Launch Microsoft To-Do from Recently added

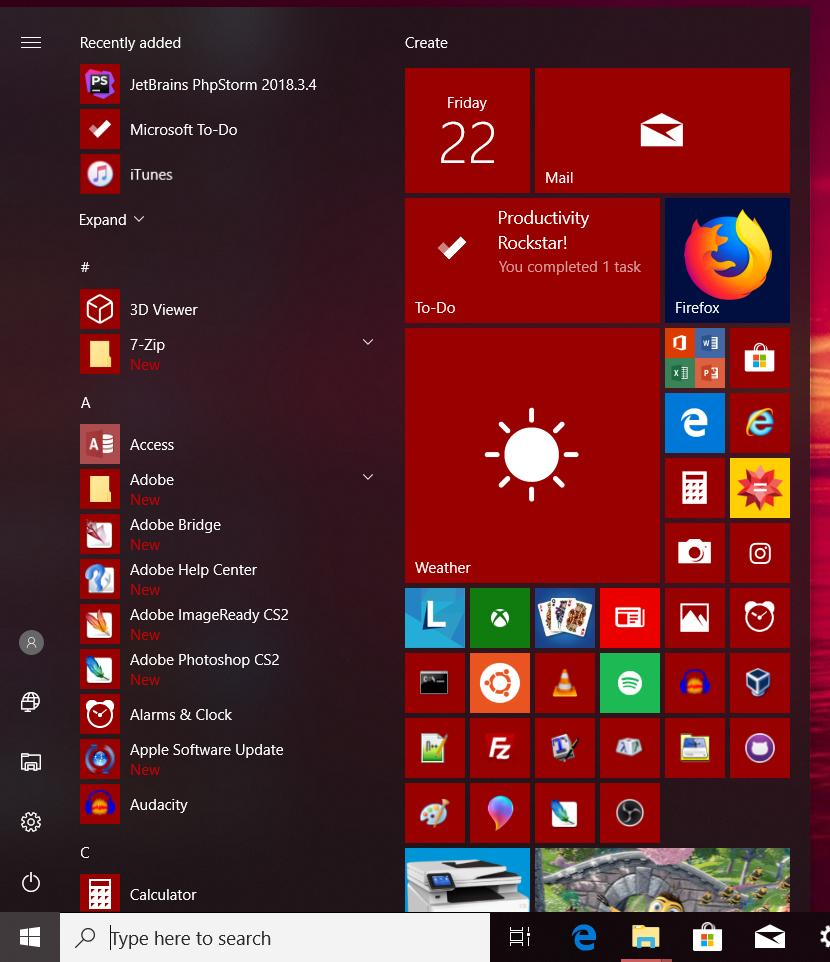[x=227, y=129]
